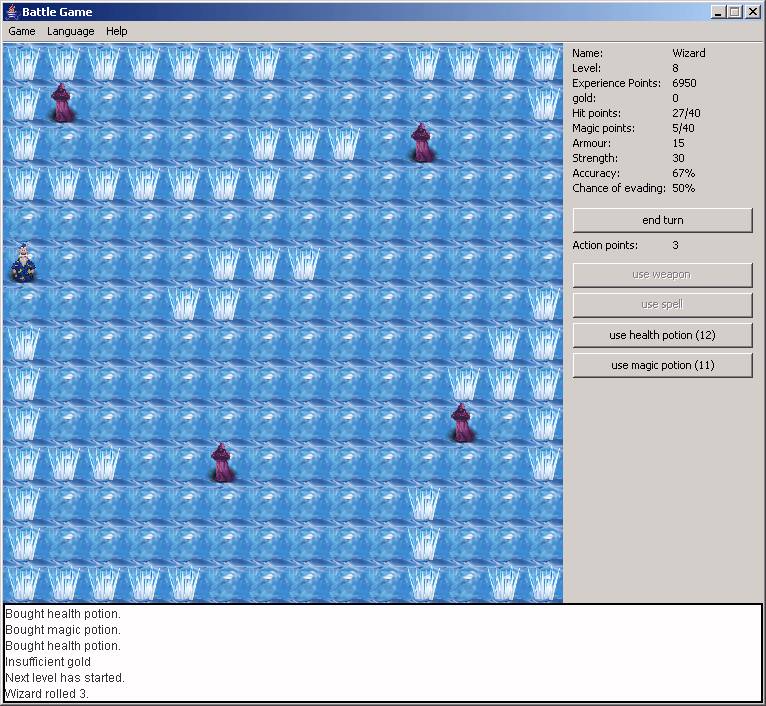This screenshot has width=766, height=706.
Task: Open the Language menu
Action: click(x=70, y=31)
